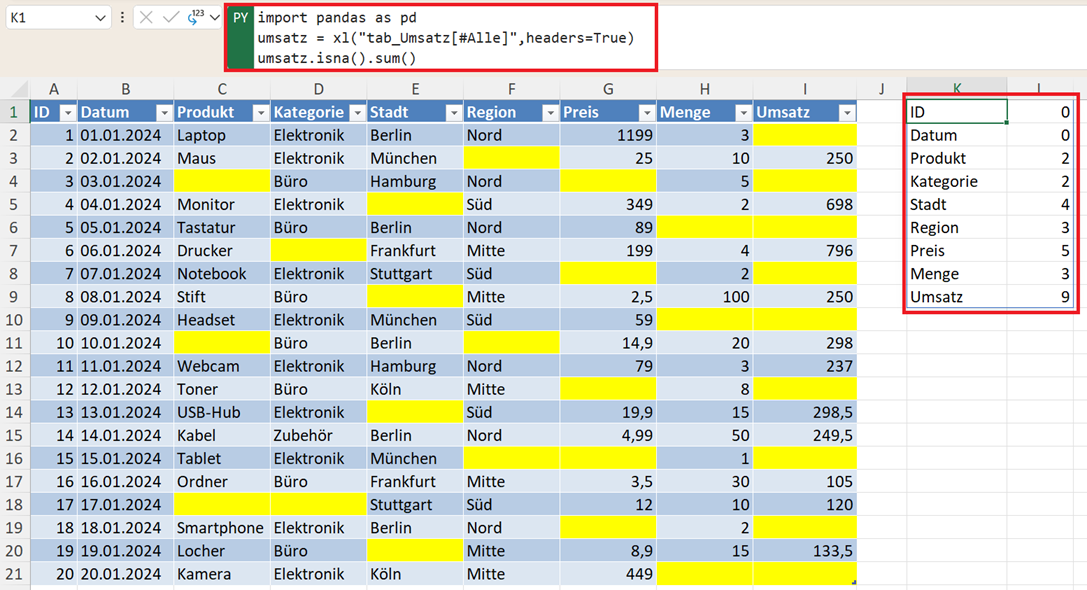Open the Region column filter dropdown
Viewport: 1087px width, 590px height.
(x=550, y=113)
